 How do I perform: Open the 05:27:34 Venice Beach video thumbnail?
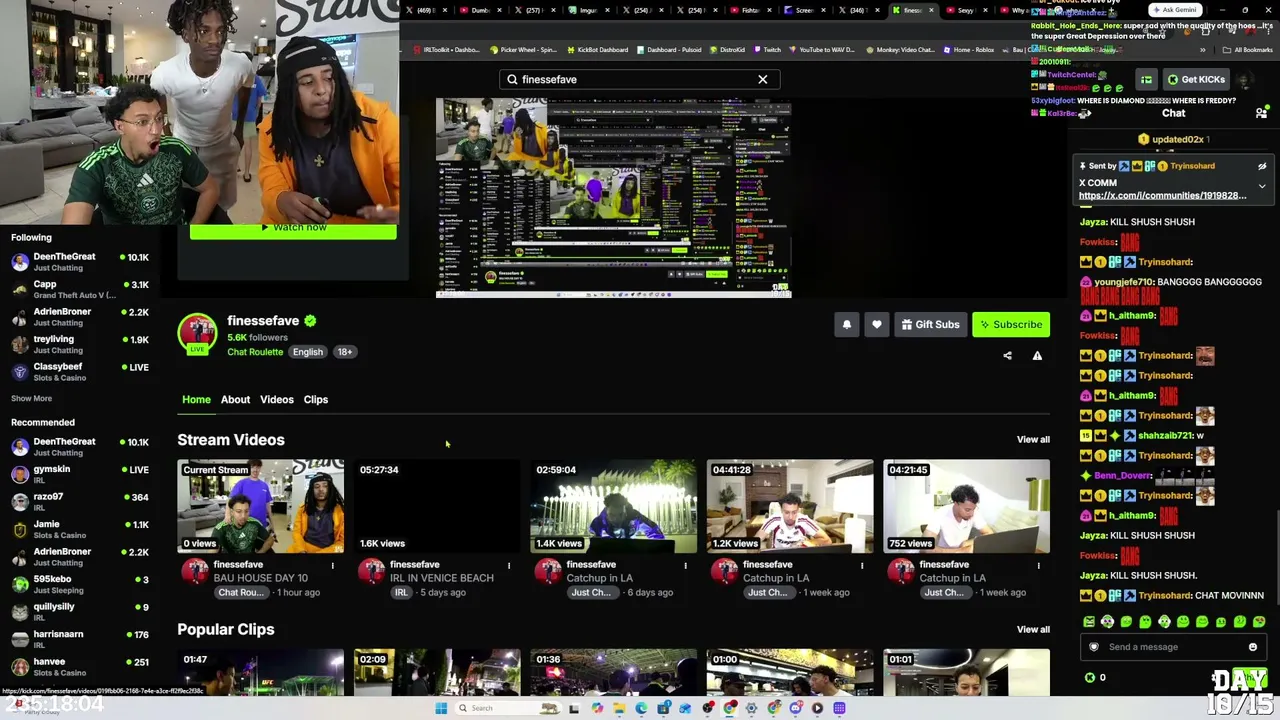click(x=437, y=506)
